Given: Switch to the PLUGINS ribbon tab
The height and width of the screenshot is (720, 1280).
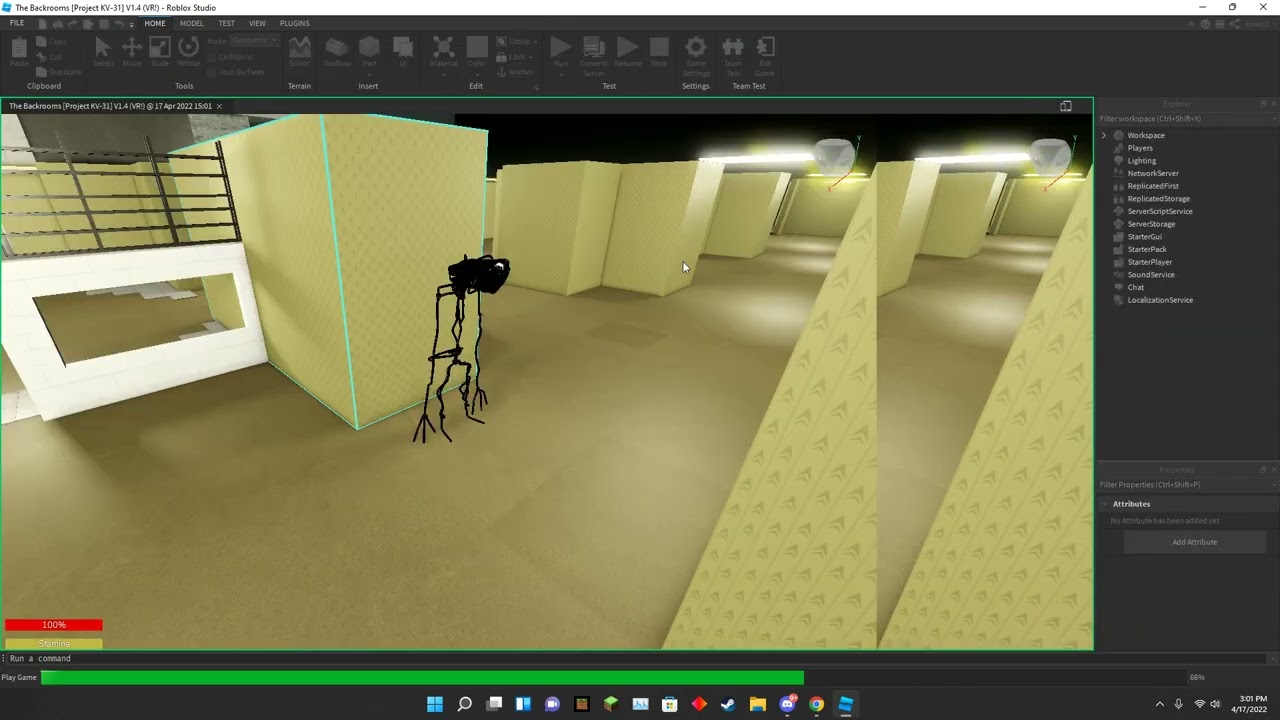Looking at the screenshot, I should pos(295,23).
